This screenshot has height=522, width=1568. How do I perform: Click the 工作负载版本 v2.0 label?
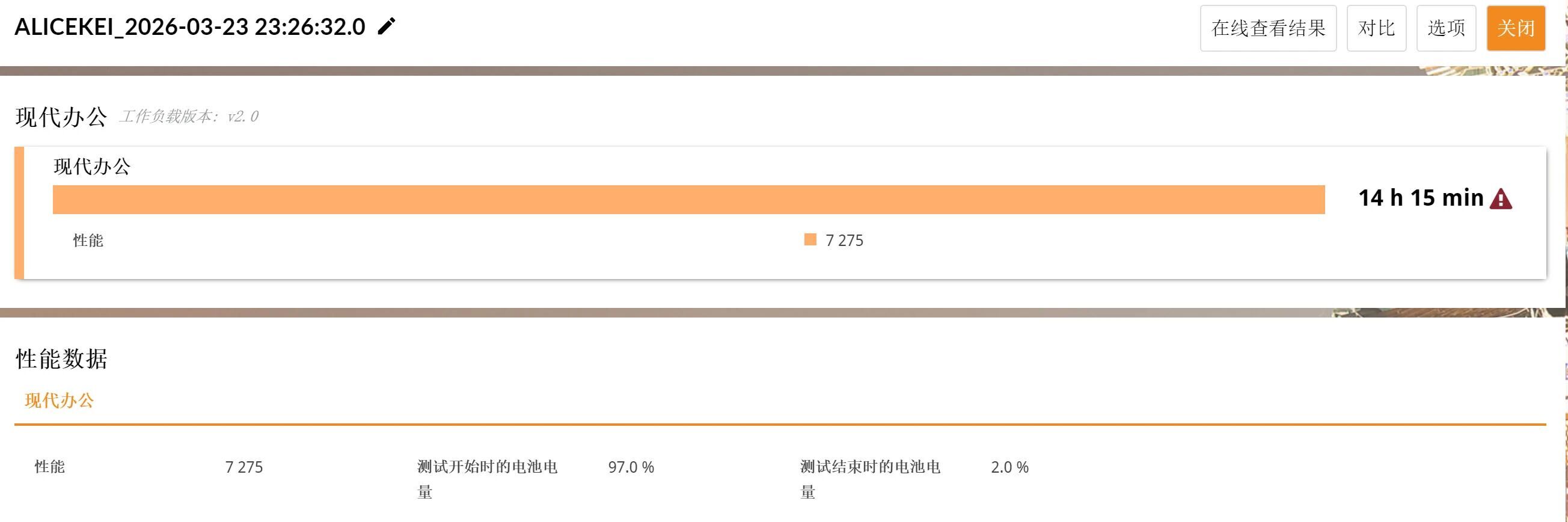point(189,116)
